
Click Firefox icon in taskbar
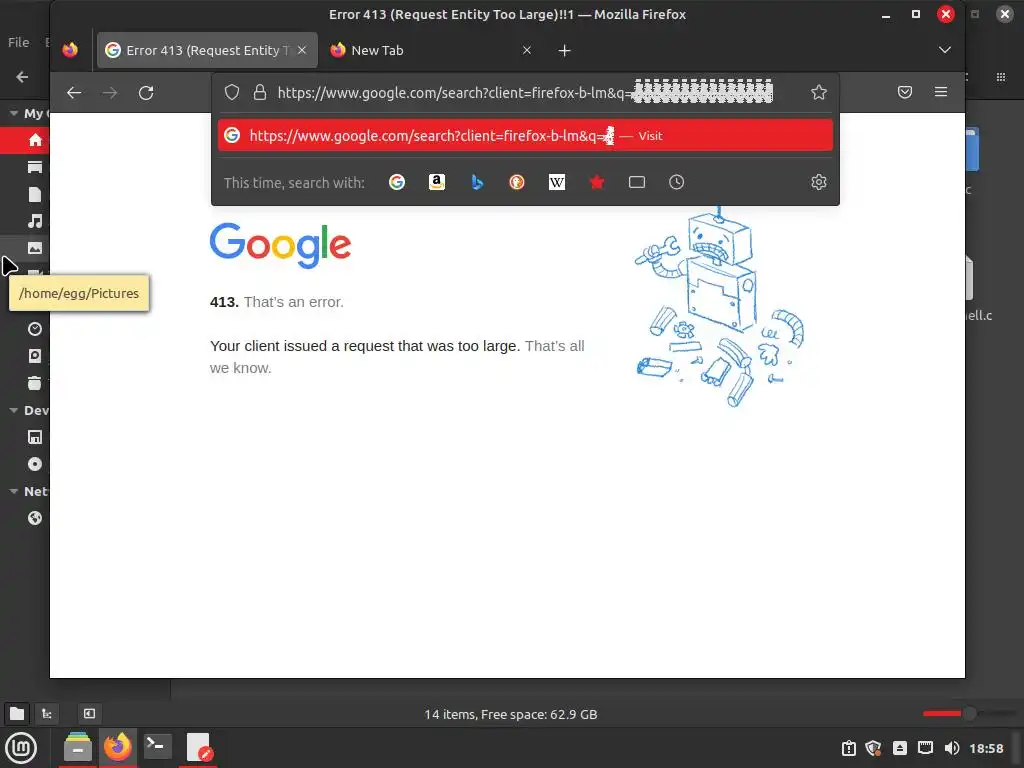pyautogui.click(x=118, y=748)
